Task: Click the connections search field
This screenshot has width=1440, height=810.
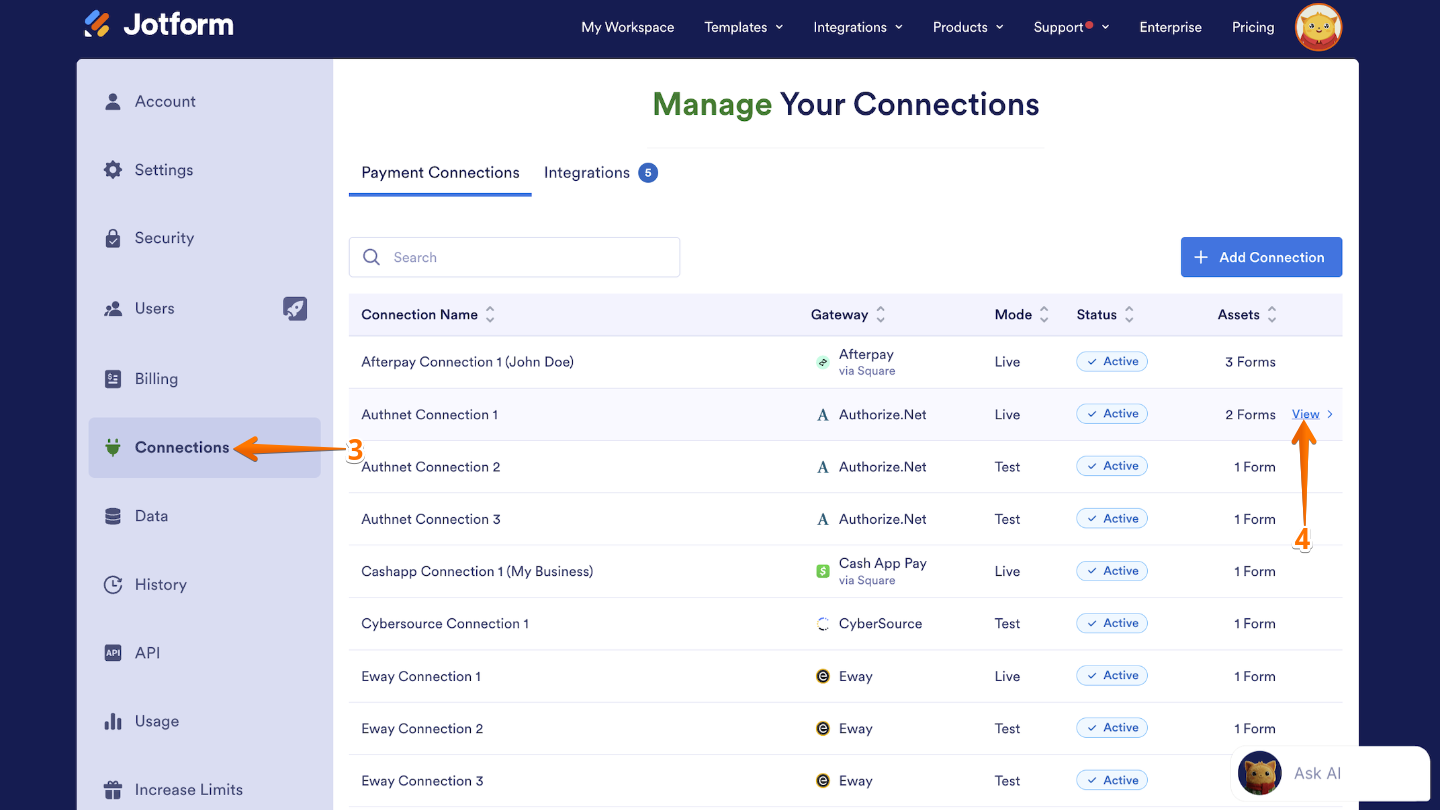Action: pos(513,257)
